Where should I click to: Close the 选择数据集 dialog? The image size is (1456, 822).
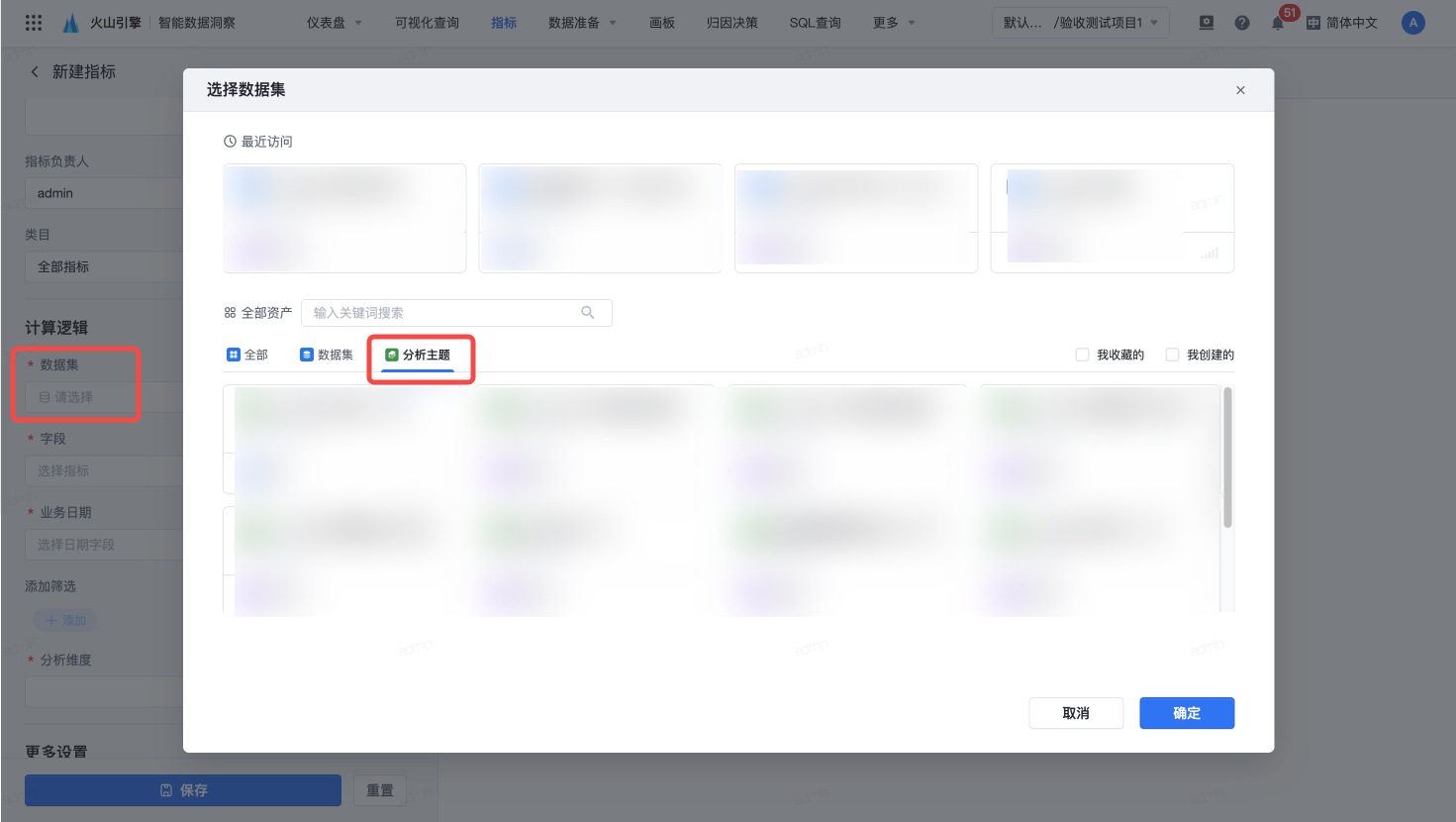(1240, 90)
